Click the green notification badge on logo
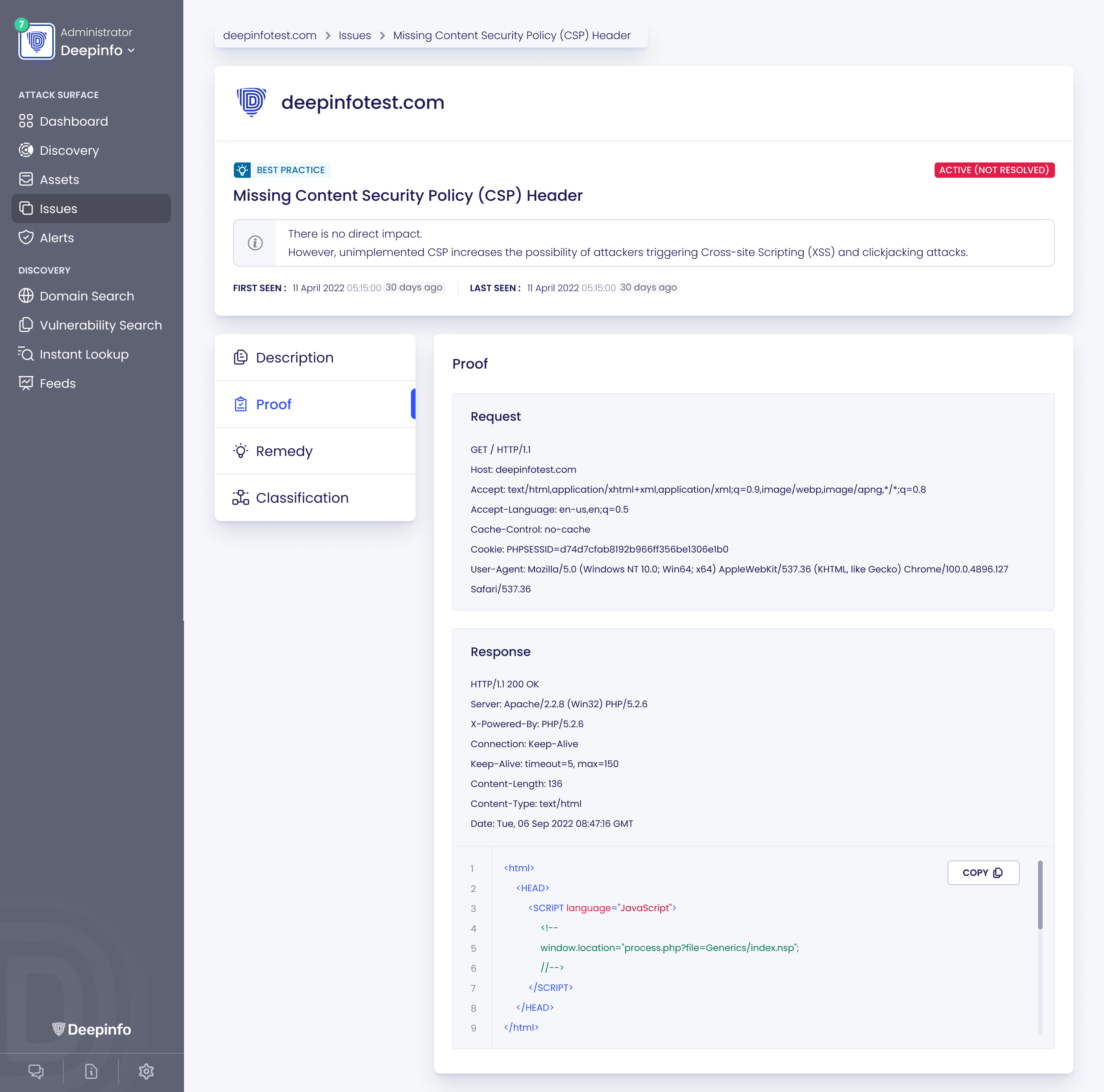The height and width of the screenshot is (1092, 1104). (x=21, y=25)
